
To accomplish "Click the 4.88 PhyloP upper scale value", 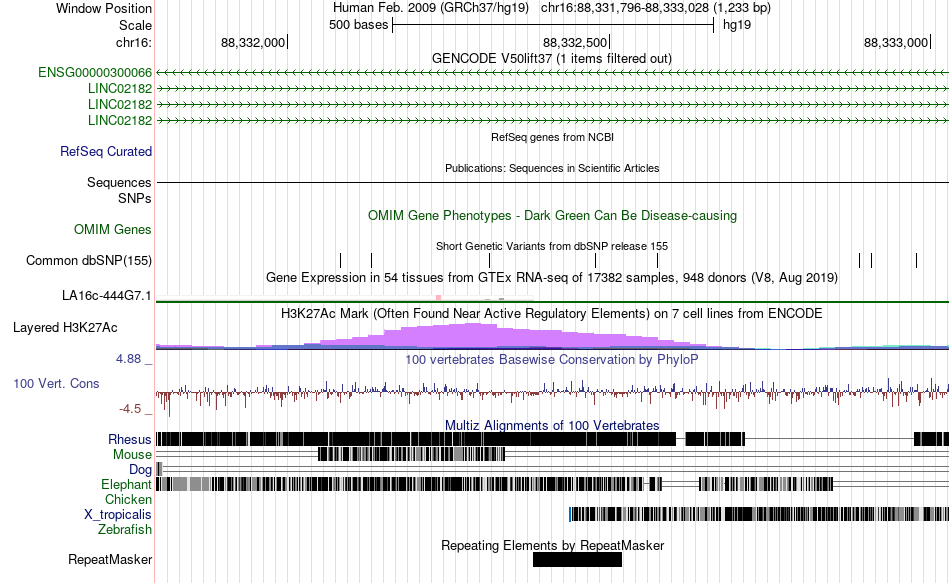I will pyautogui.click(x=128, y=359).
